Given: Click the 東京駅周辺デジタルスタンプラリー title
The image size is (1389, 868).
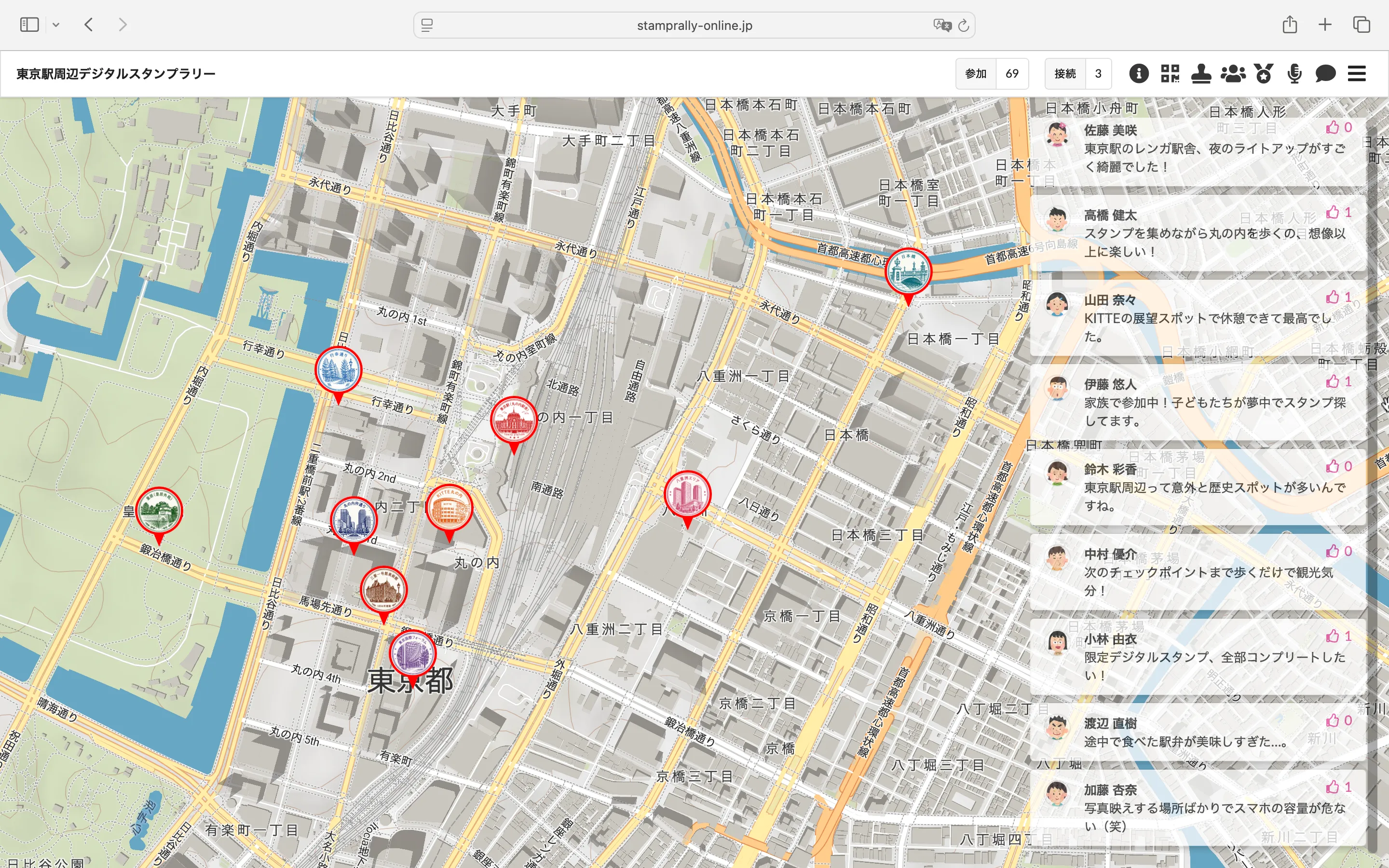Looking at the screenshot, I should point(116,73).
